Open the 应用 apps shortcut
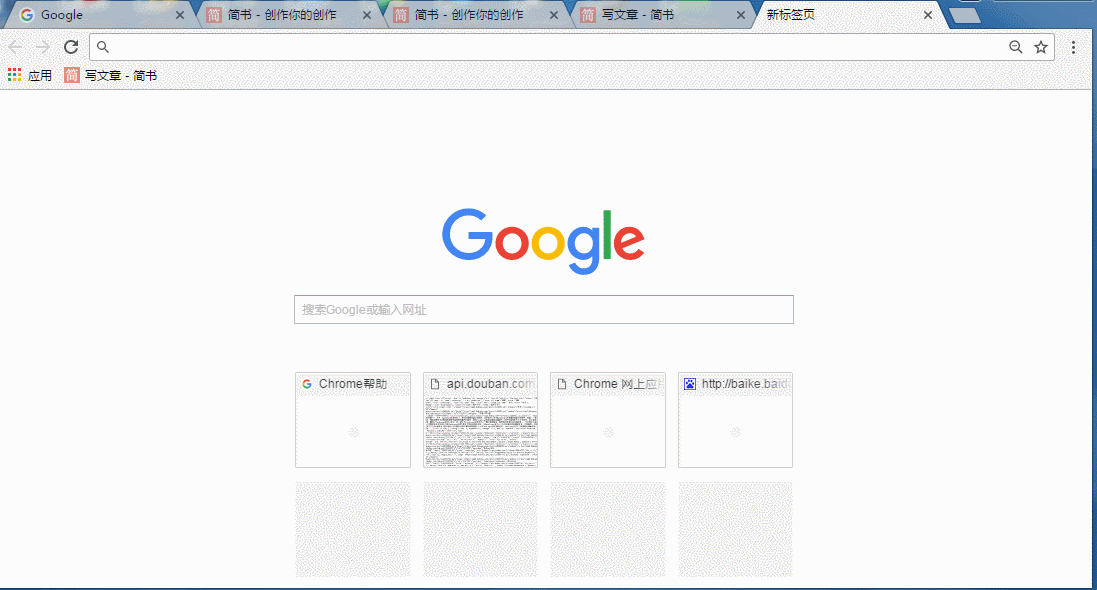 tap(29, 75)
